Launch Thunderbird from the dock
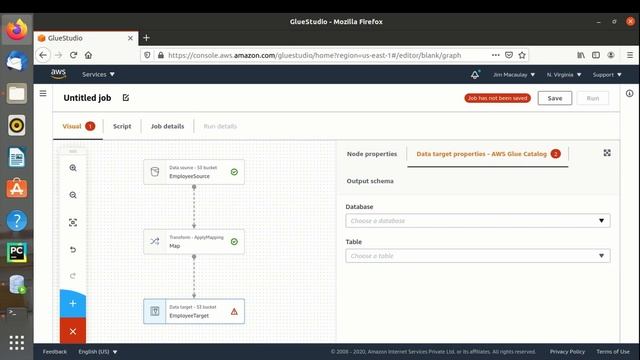 coord(17,61)
